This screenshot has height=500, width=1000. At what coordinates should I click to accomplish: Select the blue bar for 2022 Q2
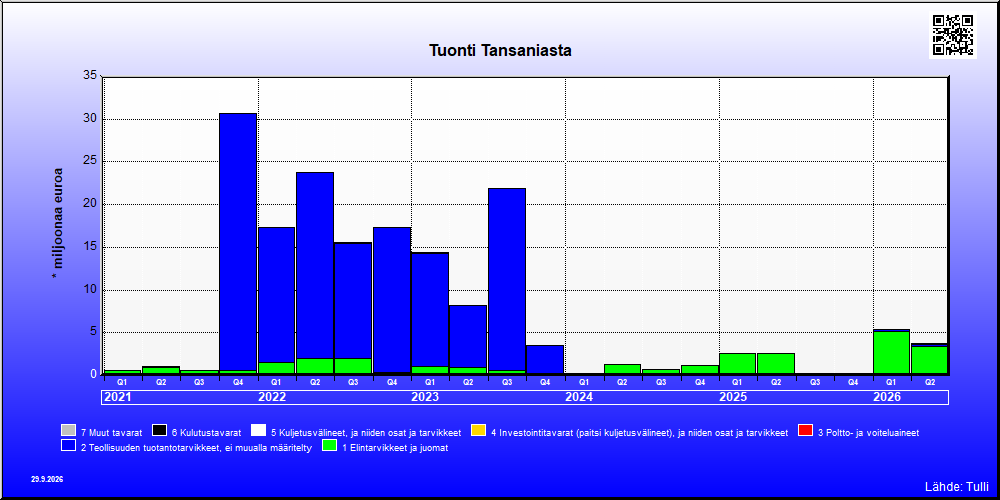(315, 265)
